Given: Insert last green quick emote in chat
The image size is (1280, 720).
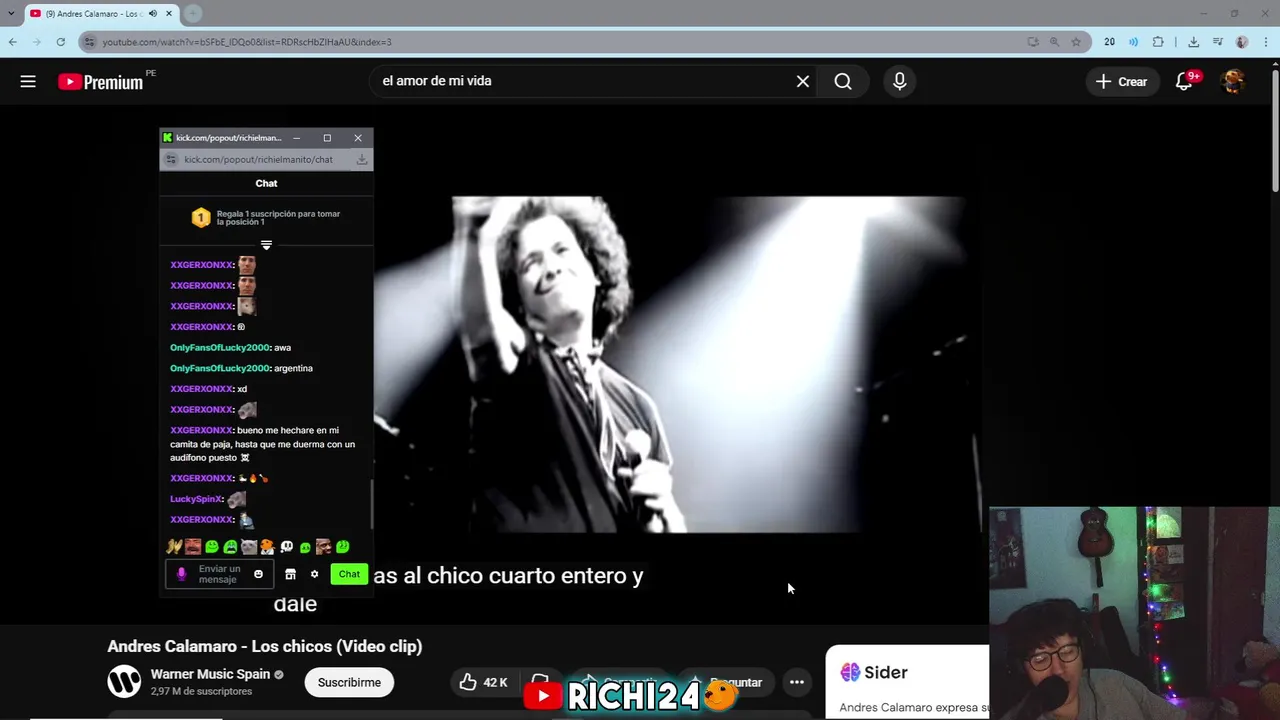Looking at the screenshot, I should pyautogui.click(x=342, y=547).
